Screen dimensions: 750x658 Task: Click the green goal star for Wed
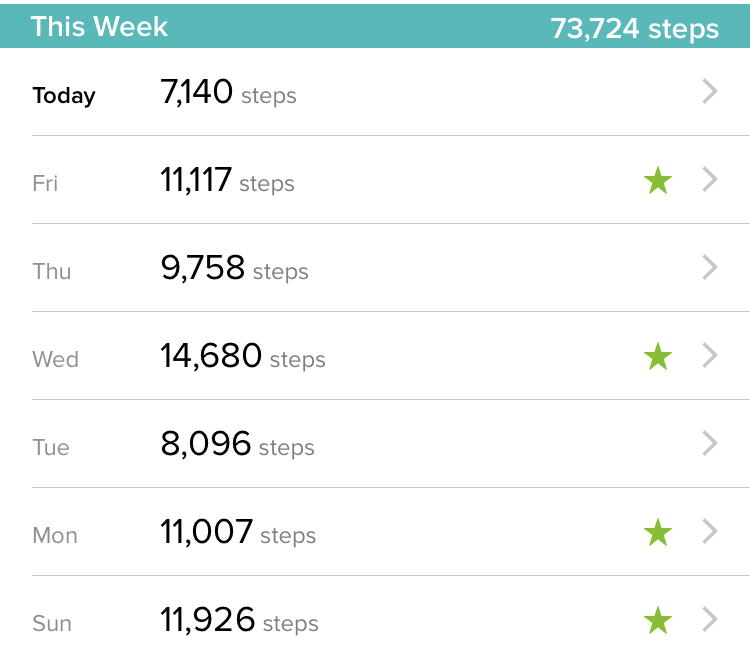click(x=658, y=356)
